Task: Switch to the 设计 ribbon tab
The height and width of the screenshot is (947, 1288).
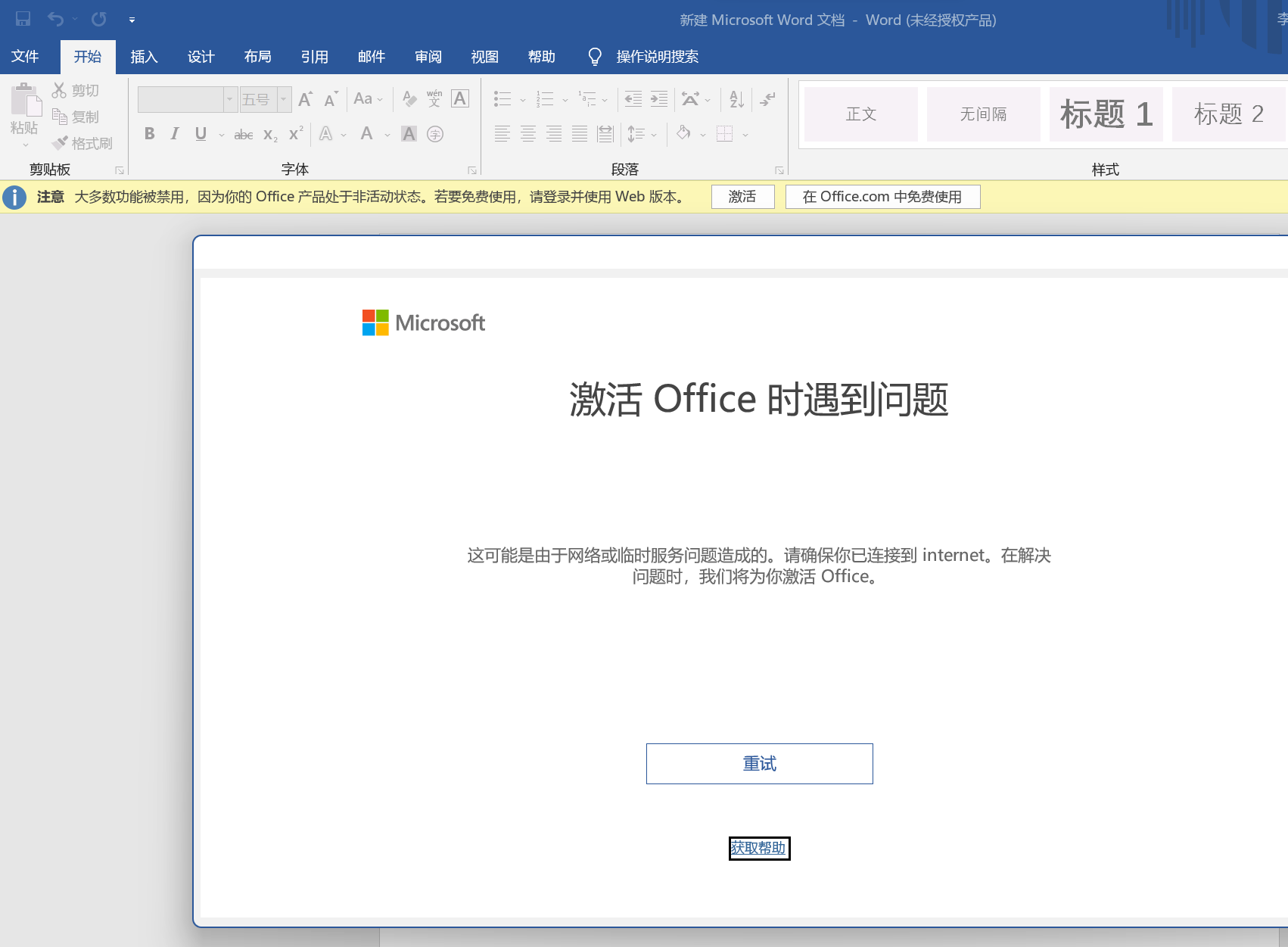Action: [x=201, y=57]
